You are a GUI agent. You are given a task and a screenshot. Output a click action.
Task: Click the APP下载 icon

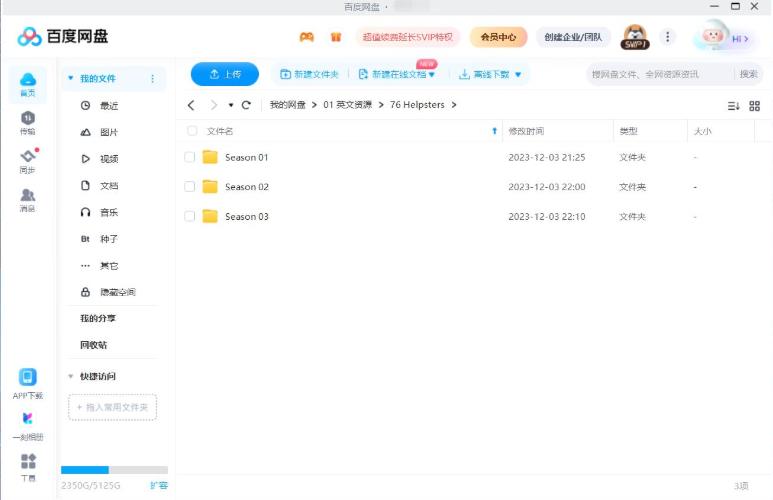click(28, 377)
